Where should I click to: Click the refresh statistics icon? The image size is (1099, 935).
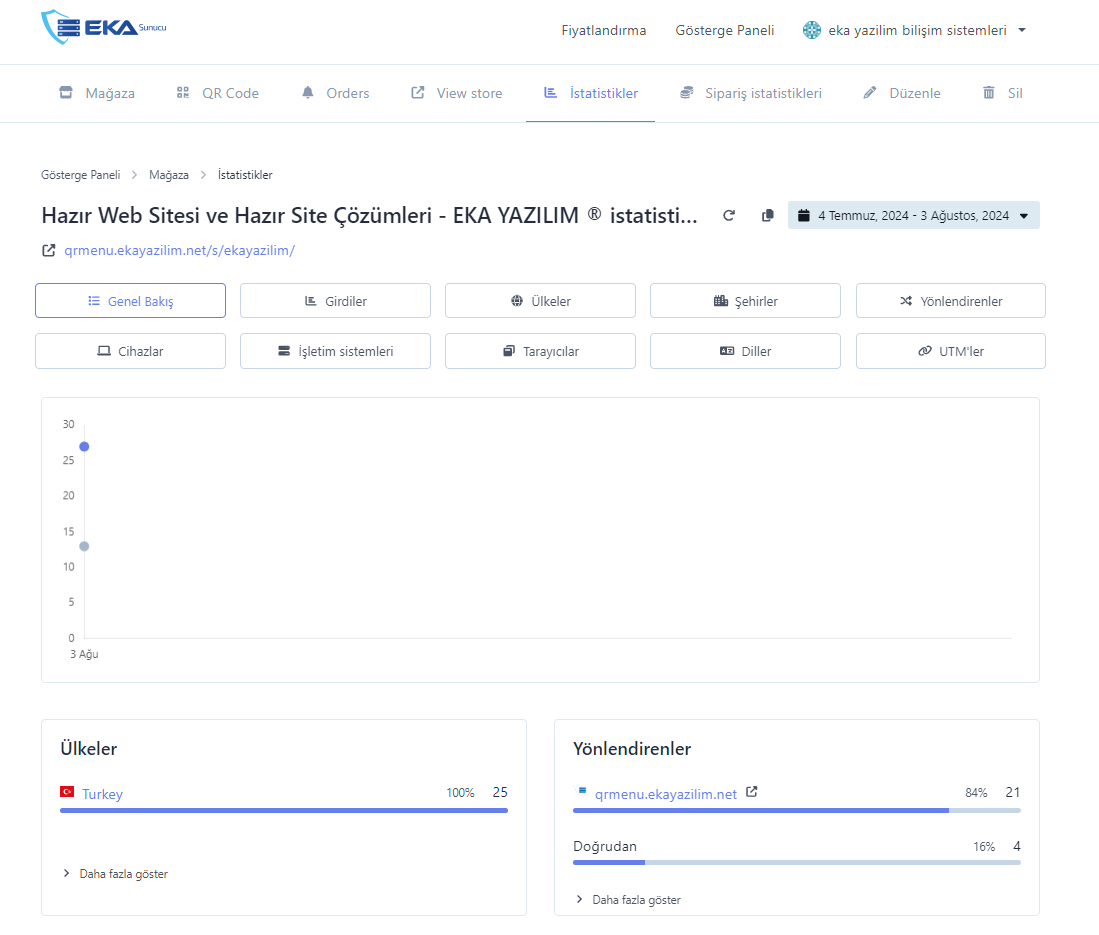[729, 215]
